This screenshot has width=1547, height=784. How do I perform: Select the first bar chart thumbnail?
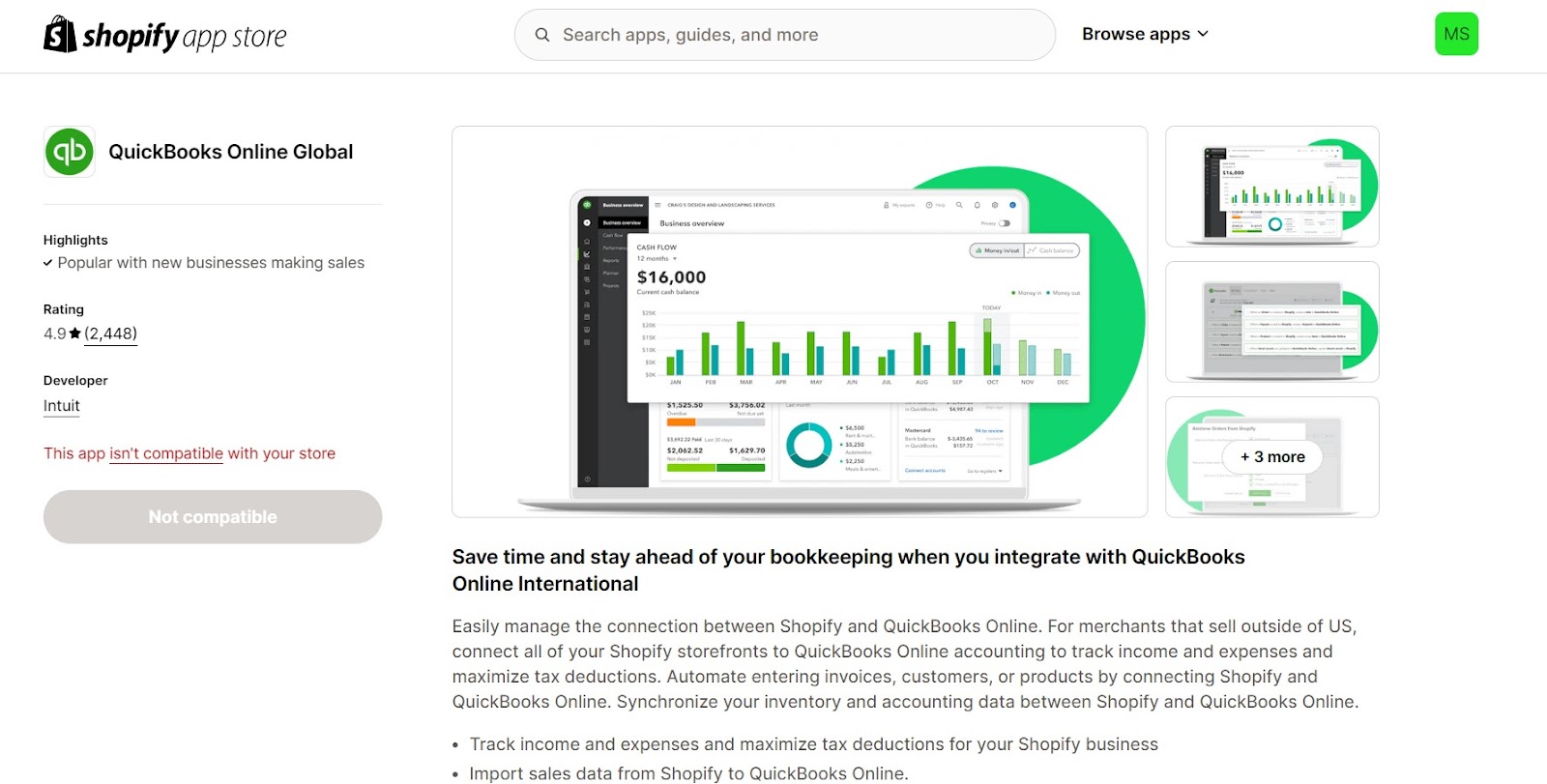[x=1272, y=187]
